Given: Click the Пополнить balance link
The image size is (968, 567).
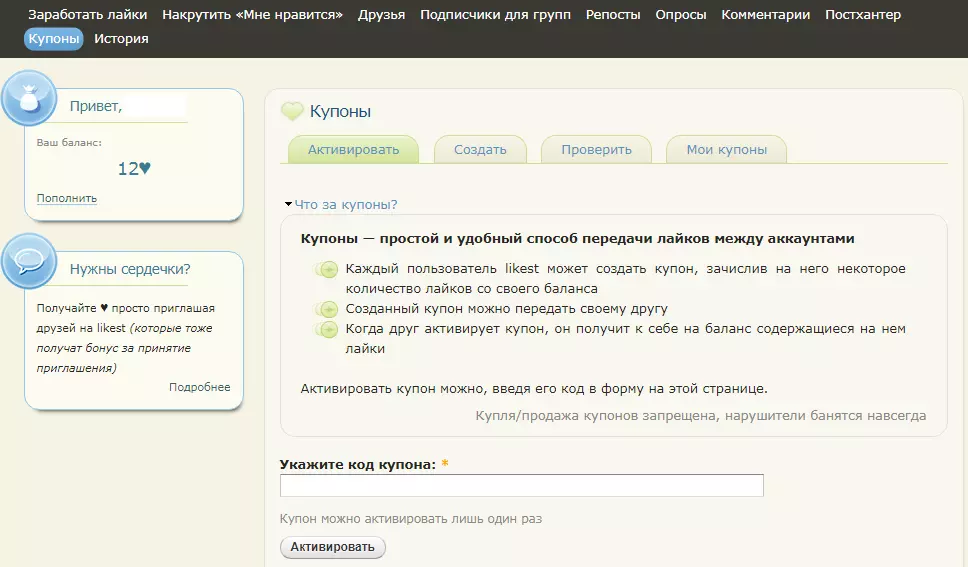Looking at the screenshot, I should click(67, 198).
